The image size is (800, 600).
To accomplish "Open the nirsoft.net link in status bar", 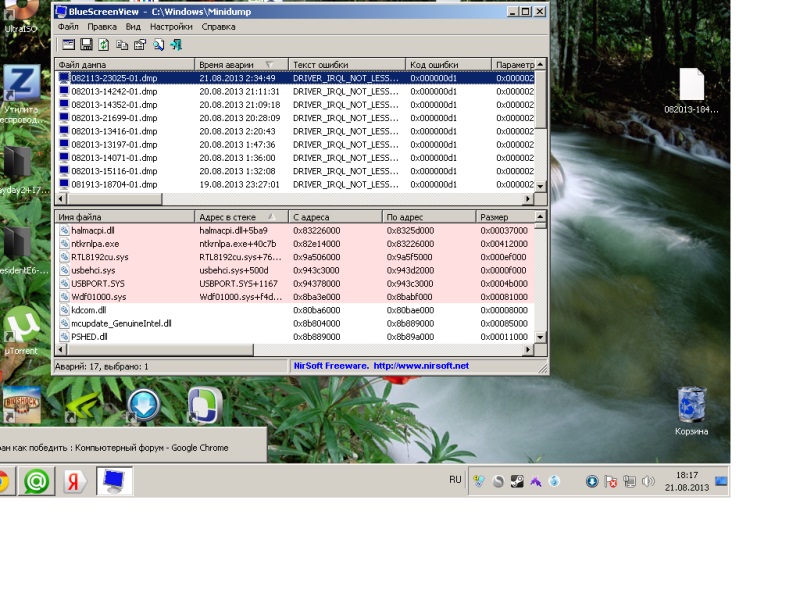I will point(420,366).
